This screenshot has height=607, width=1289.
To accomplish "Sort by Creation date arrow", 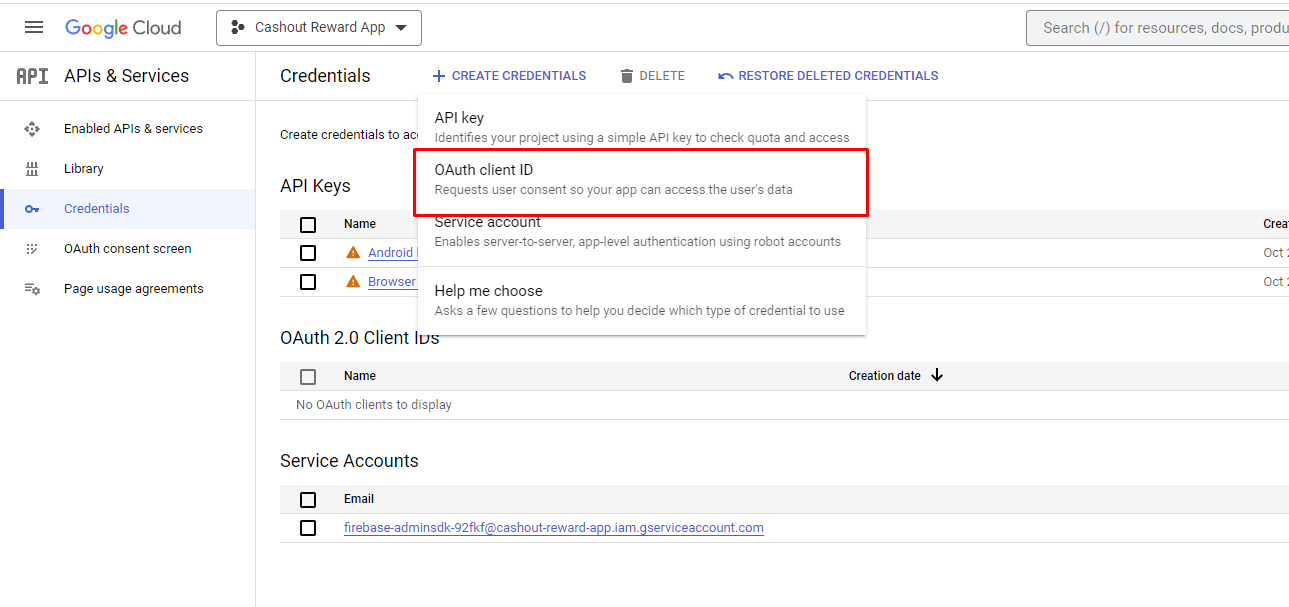I will 937,376.
